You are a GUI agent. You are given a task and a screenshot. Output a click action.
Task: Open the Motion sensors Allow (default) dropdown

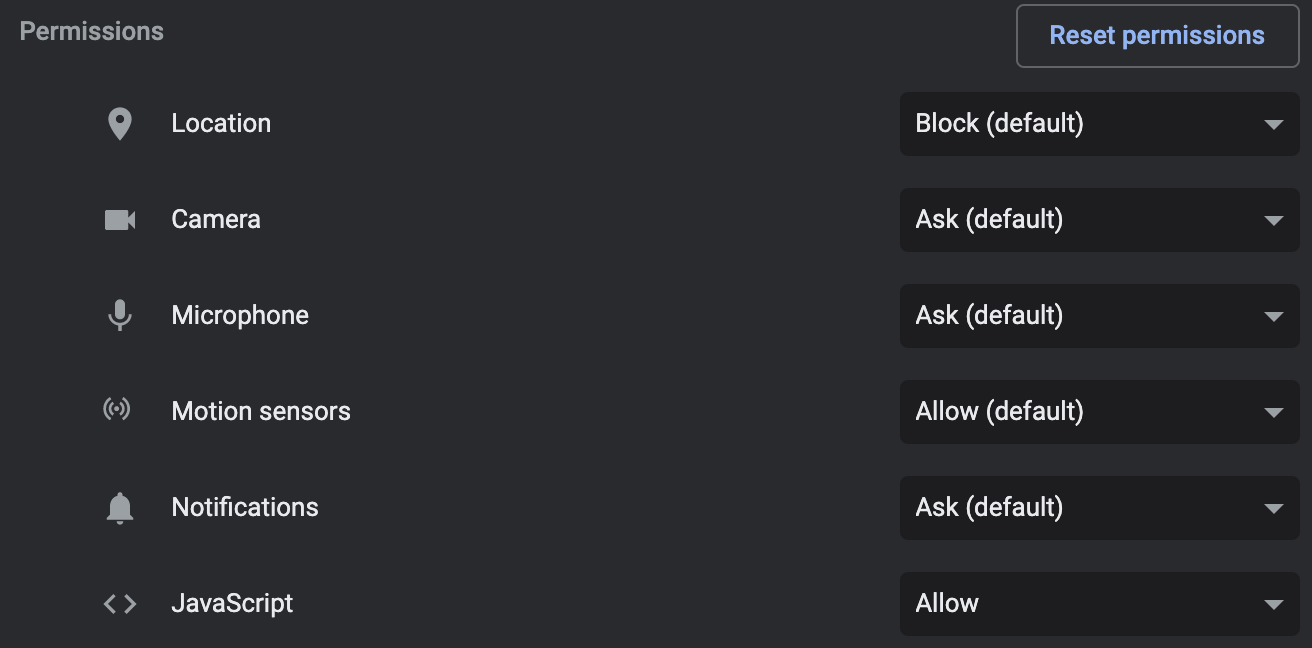pyautogui.click(x=1100, y=412)
